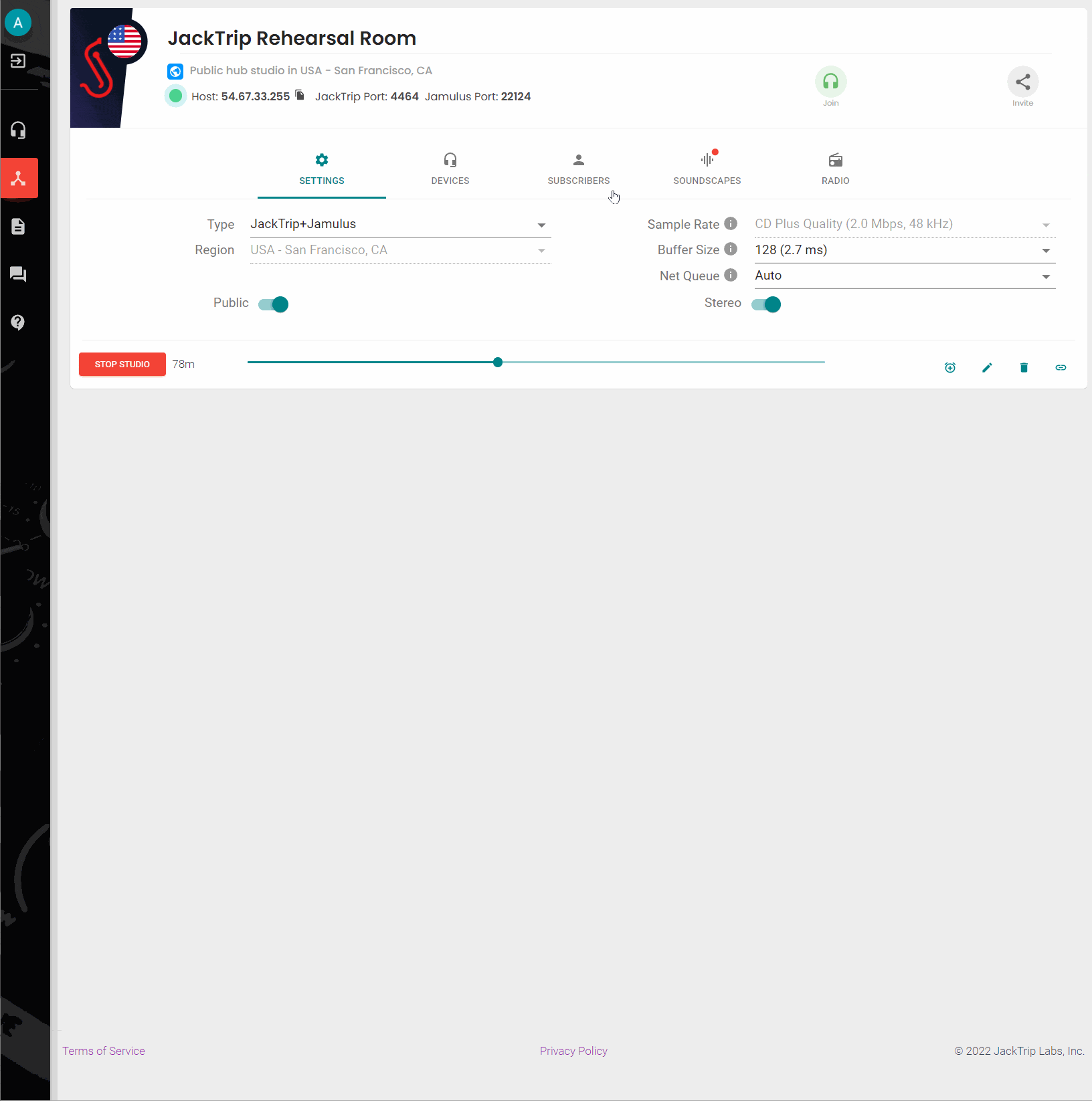Open the Buffer Size dropdown

[905, 250]
